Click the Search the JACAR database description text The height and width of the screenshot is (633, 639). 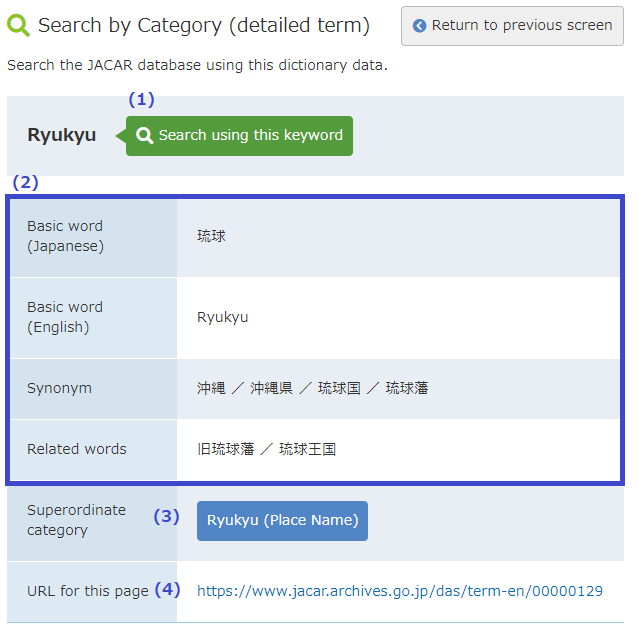(197, 65)
